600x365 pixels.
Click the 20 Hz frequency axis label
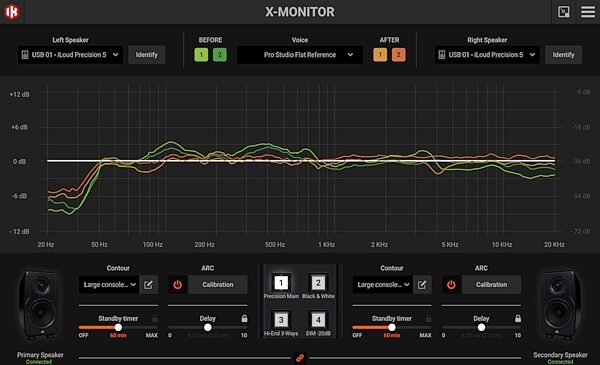coord(46,244)
